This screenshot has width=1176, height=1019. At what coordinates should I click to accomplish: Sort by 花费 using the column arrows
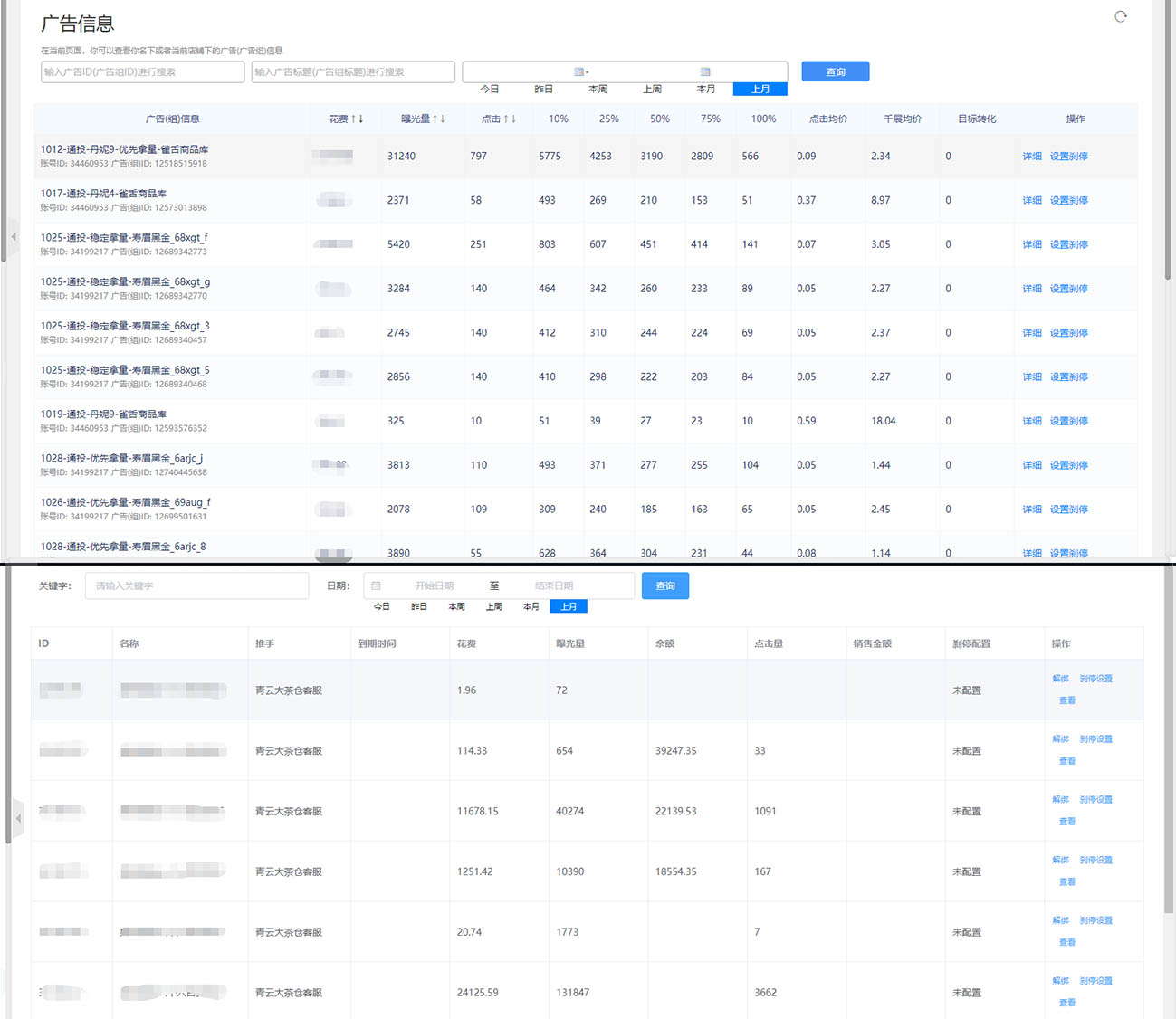click(357, 119)
